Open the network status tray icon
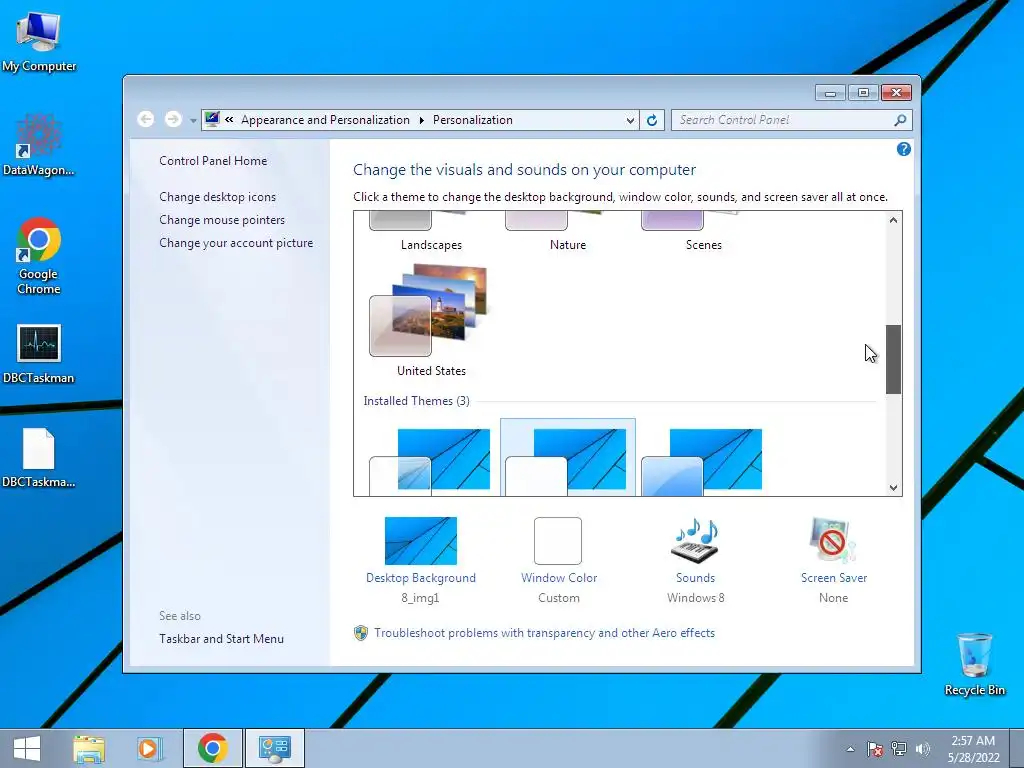This screenshot has height=768, width=1024. coord(899,749)
